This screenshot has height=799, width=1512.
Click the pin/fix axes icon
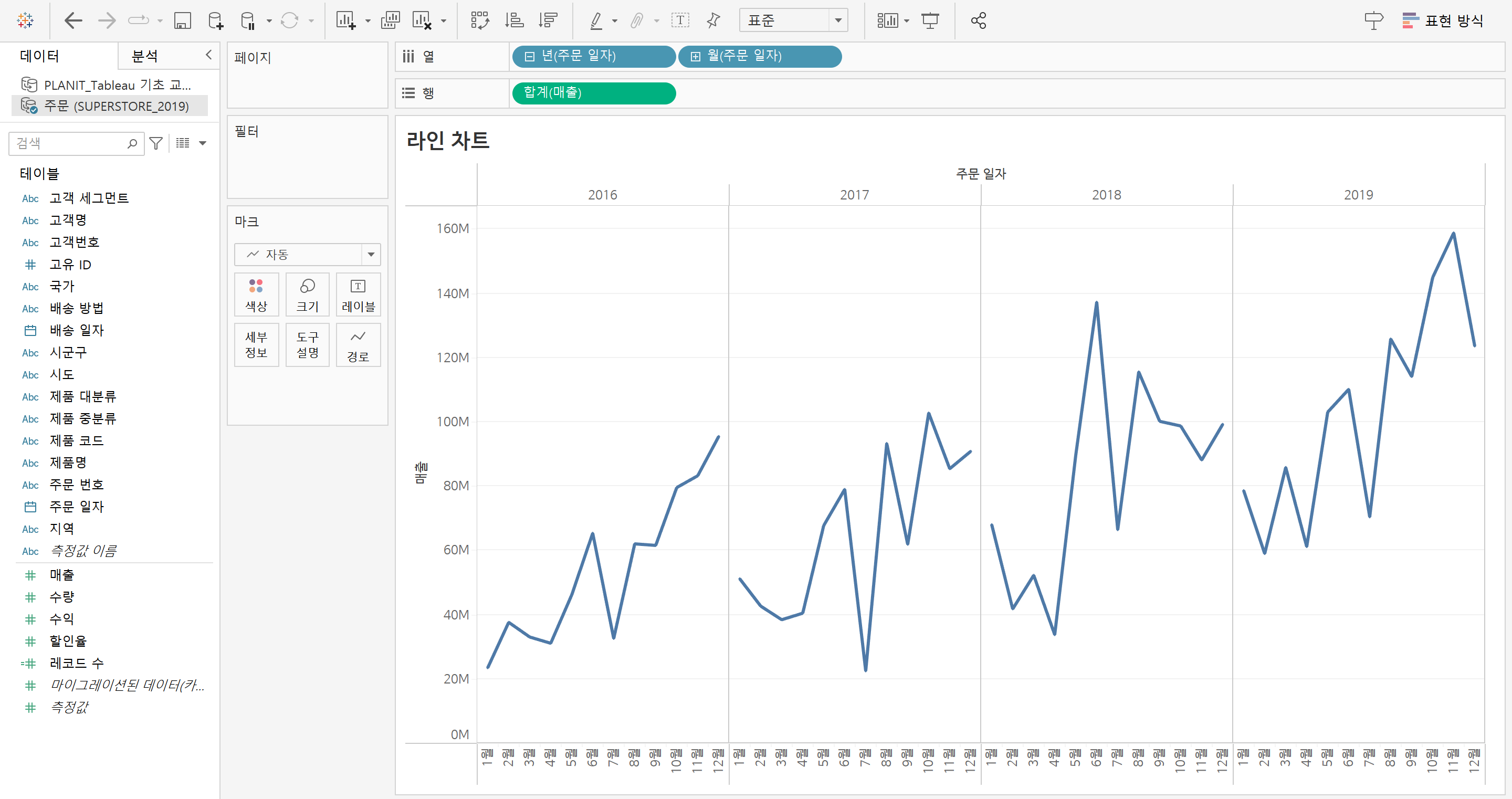[713, 20]
